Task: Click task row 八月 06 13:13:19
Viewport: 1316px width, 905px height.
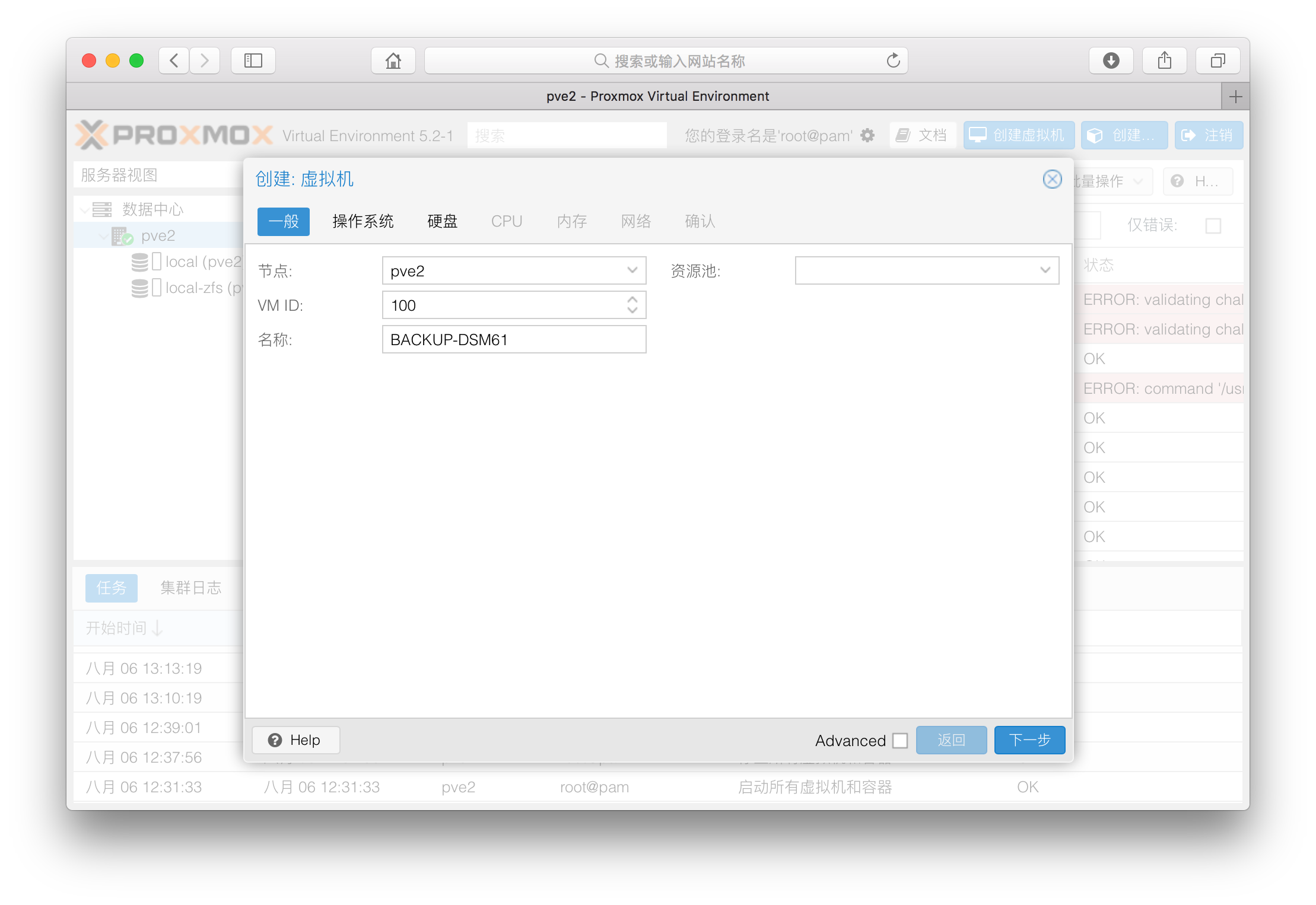Action: [158, 668]
